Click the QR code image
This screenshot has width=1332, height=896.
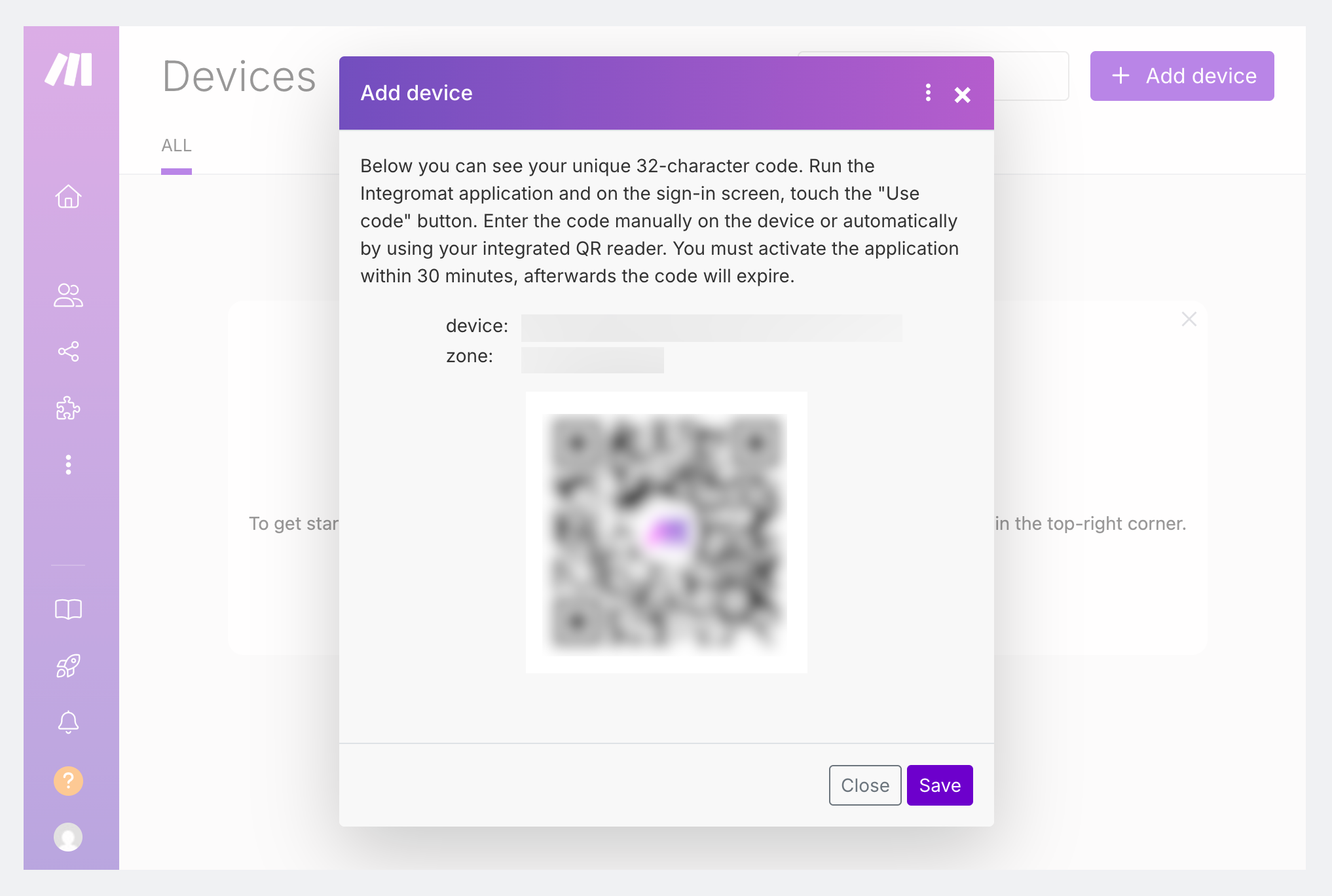coord(667,532)
